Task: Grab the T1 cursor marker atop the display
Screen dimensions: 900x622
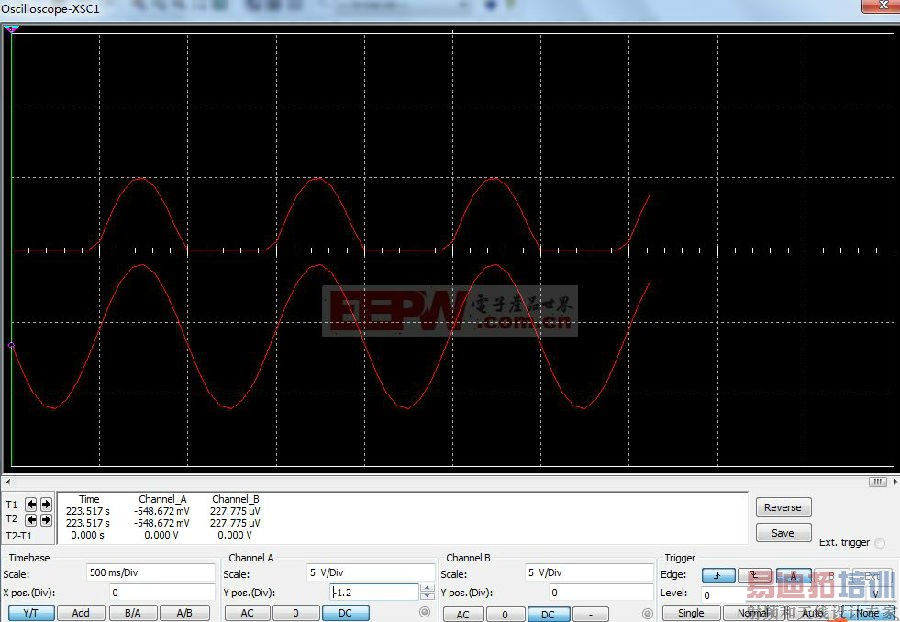Action: pos(11,29)
